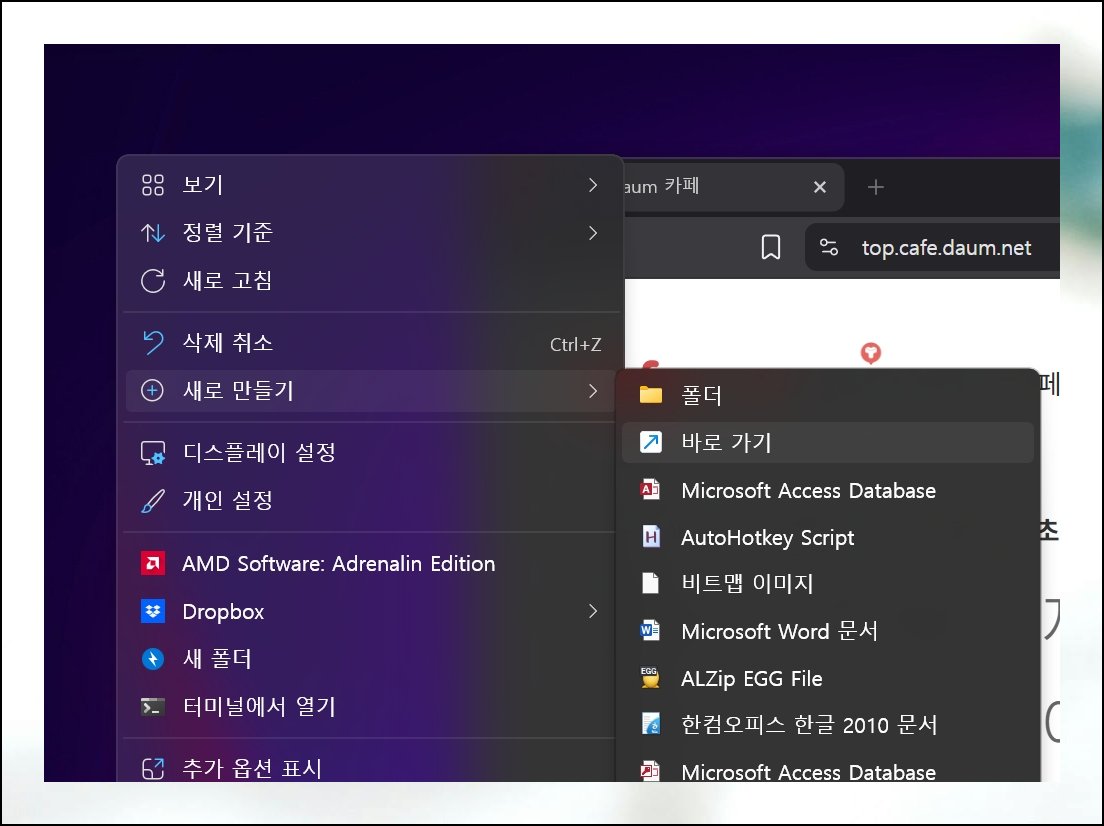Viewport: 1104px width, 826px height.
Task: Click the 보기 grid icon
Action: tap(153, 185)
